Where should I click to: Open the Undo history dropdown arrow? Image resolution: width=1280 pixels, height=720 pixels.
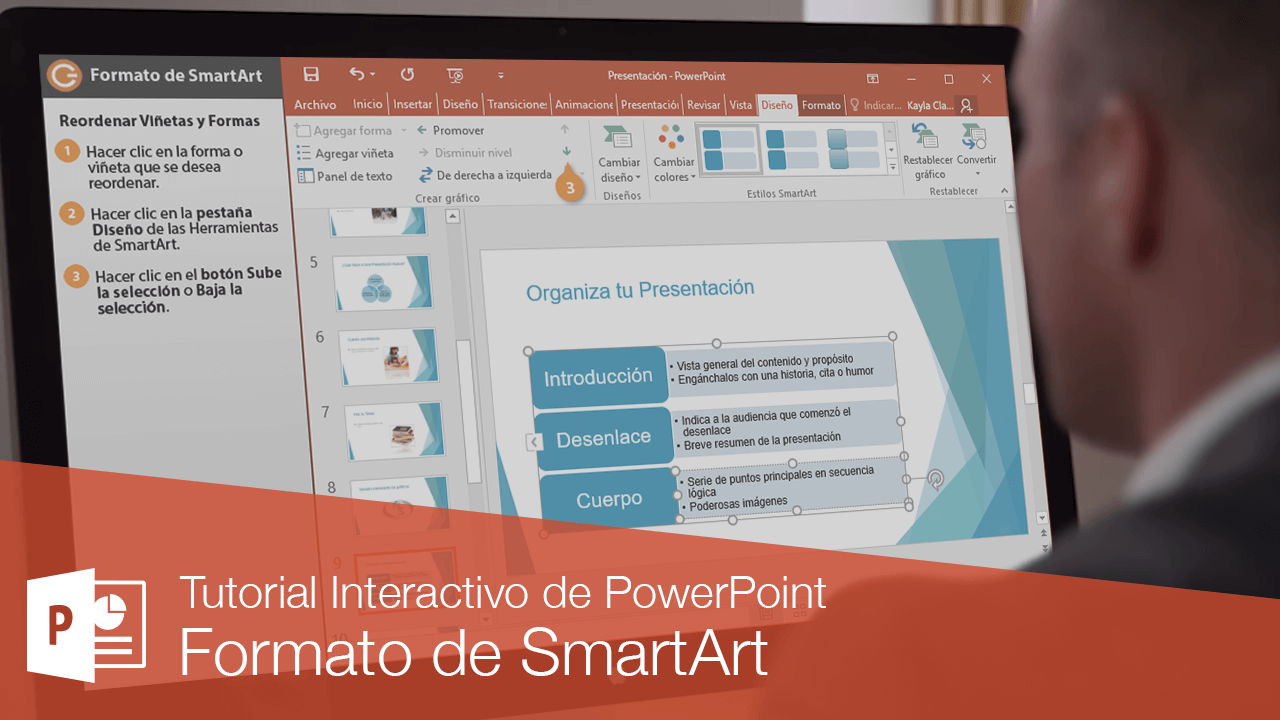(x=373, y=75)
